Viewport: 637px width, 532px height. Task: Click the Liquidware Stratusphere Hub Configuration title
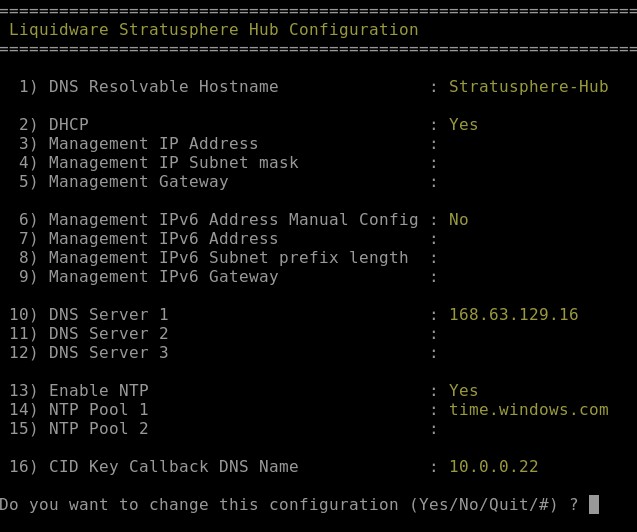coord(214,30)
